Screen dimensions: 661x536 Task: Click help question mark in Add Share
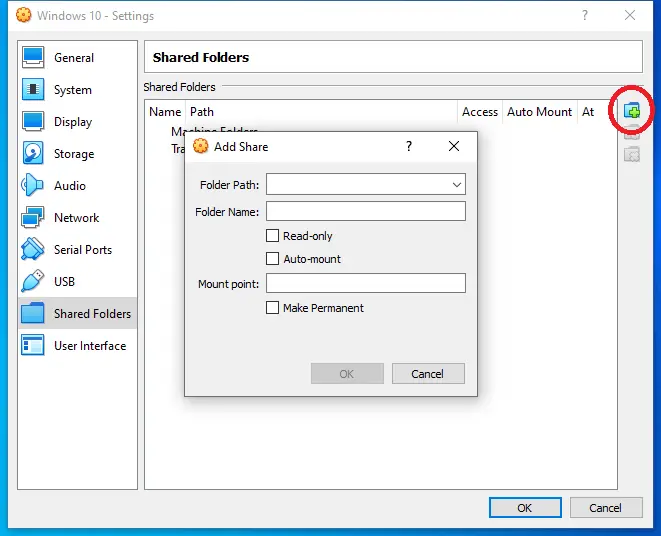coord(408,146)
